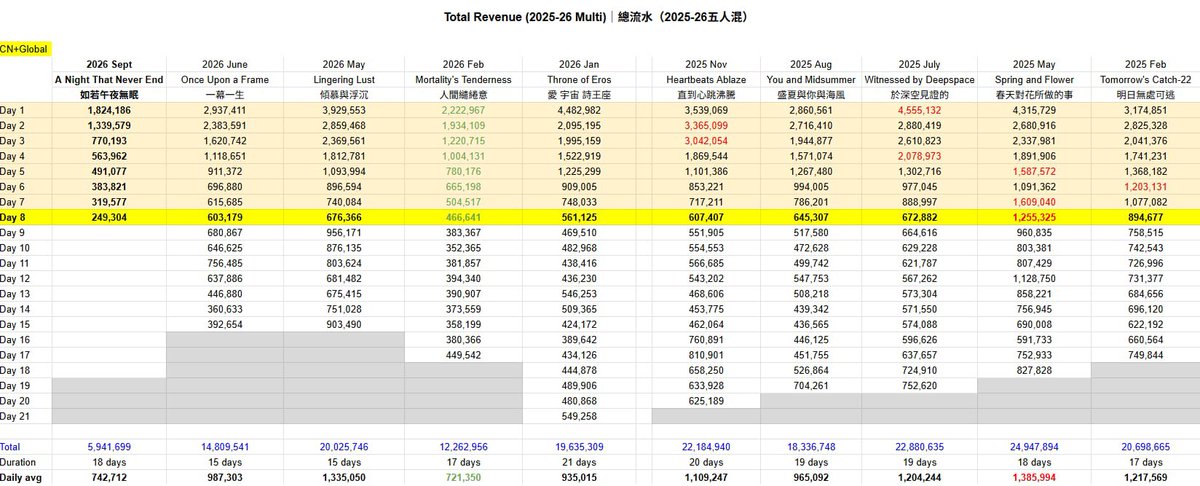1200x486 pixels.
Task: Select the highlighted Day 8 row label
Action: (15, 216)
